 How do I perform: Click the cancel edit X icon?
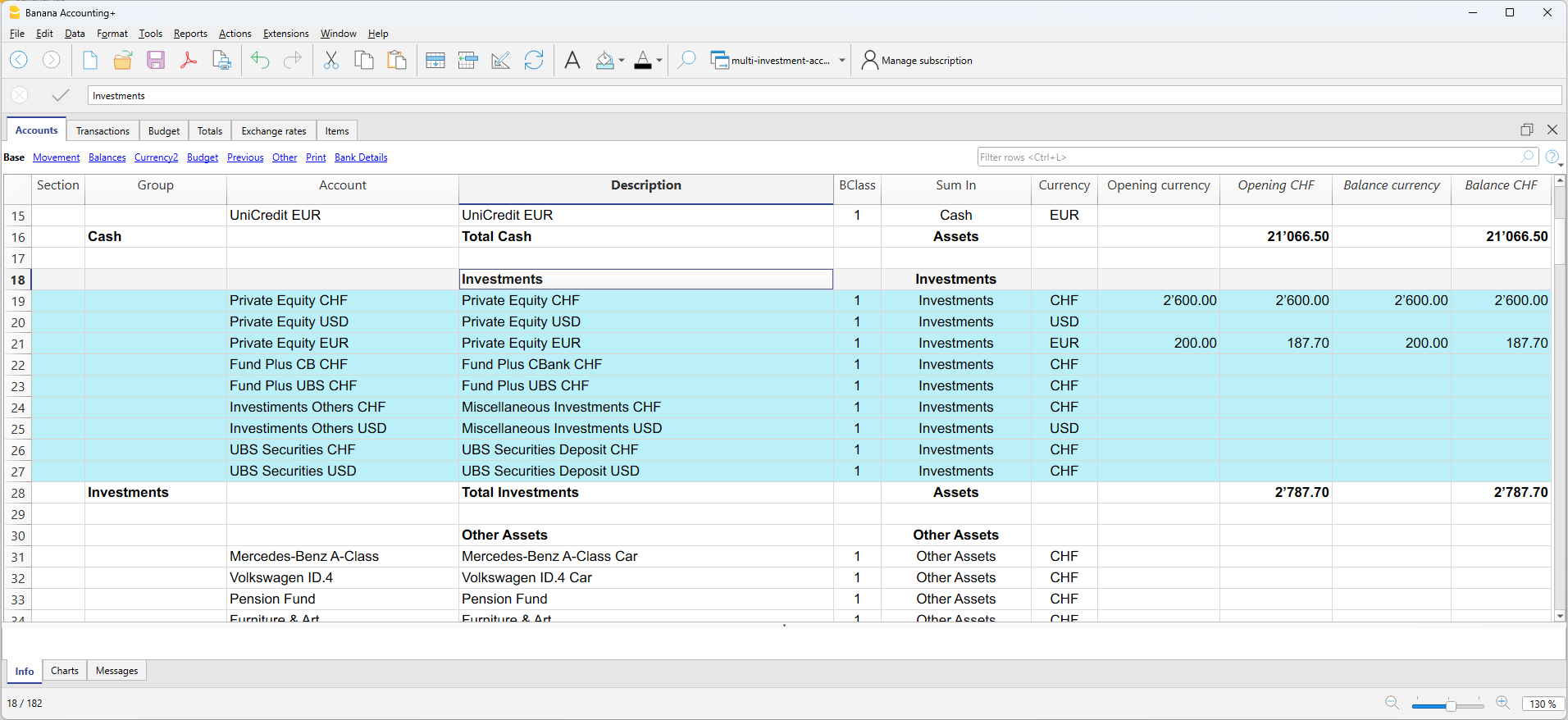tap(20, 95)
